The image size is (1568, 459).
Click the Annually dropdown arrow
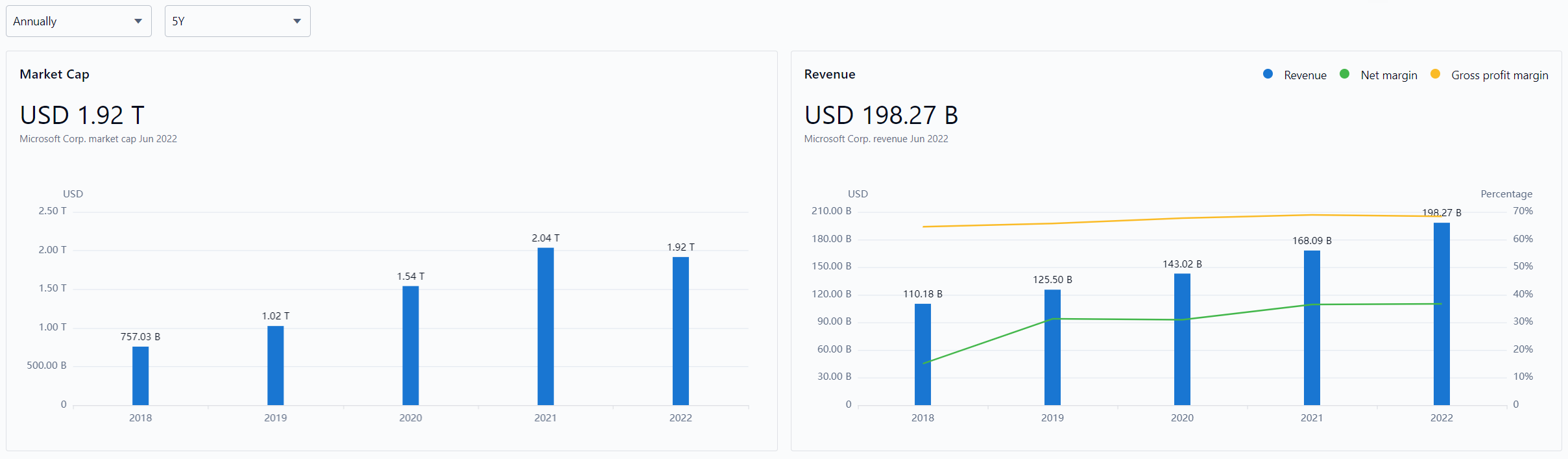(138, 21)
